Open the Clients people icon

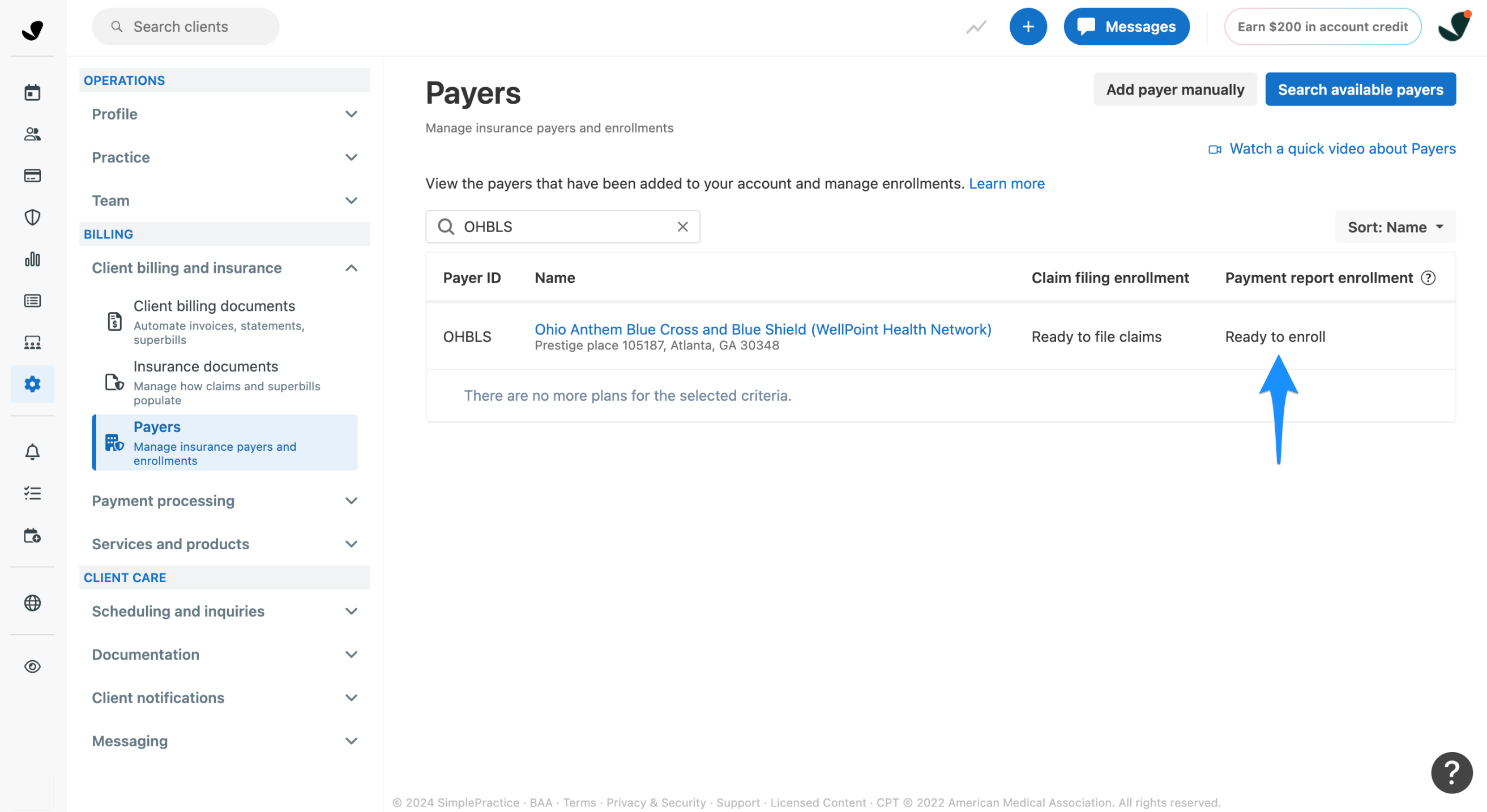pyautogui.click(x=32, y=134)
